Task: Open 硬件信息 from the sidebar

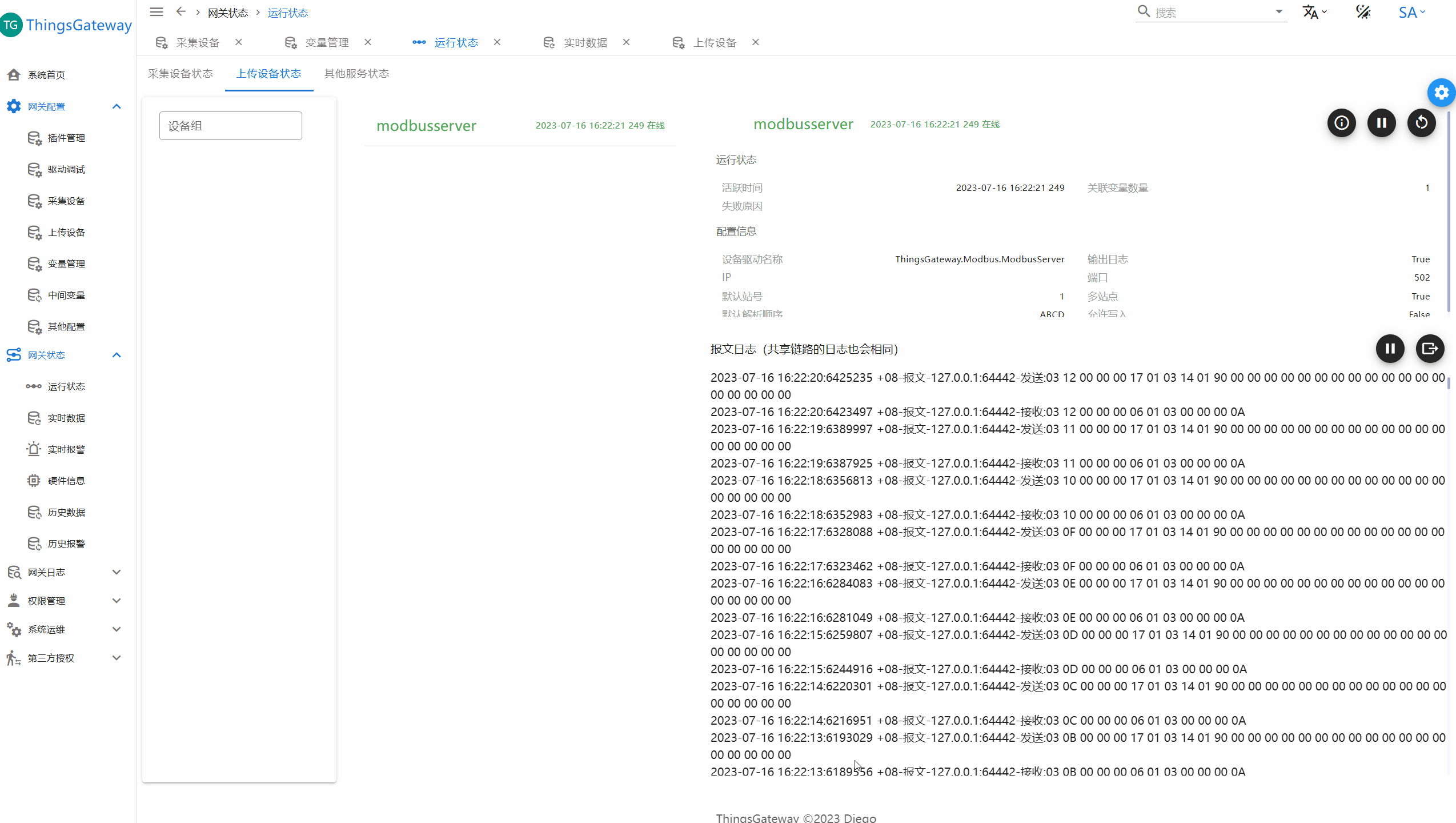Action: 66,481
